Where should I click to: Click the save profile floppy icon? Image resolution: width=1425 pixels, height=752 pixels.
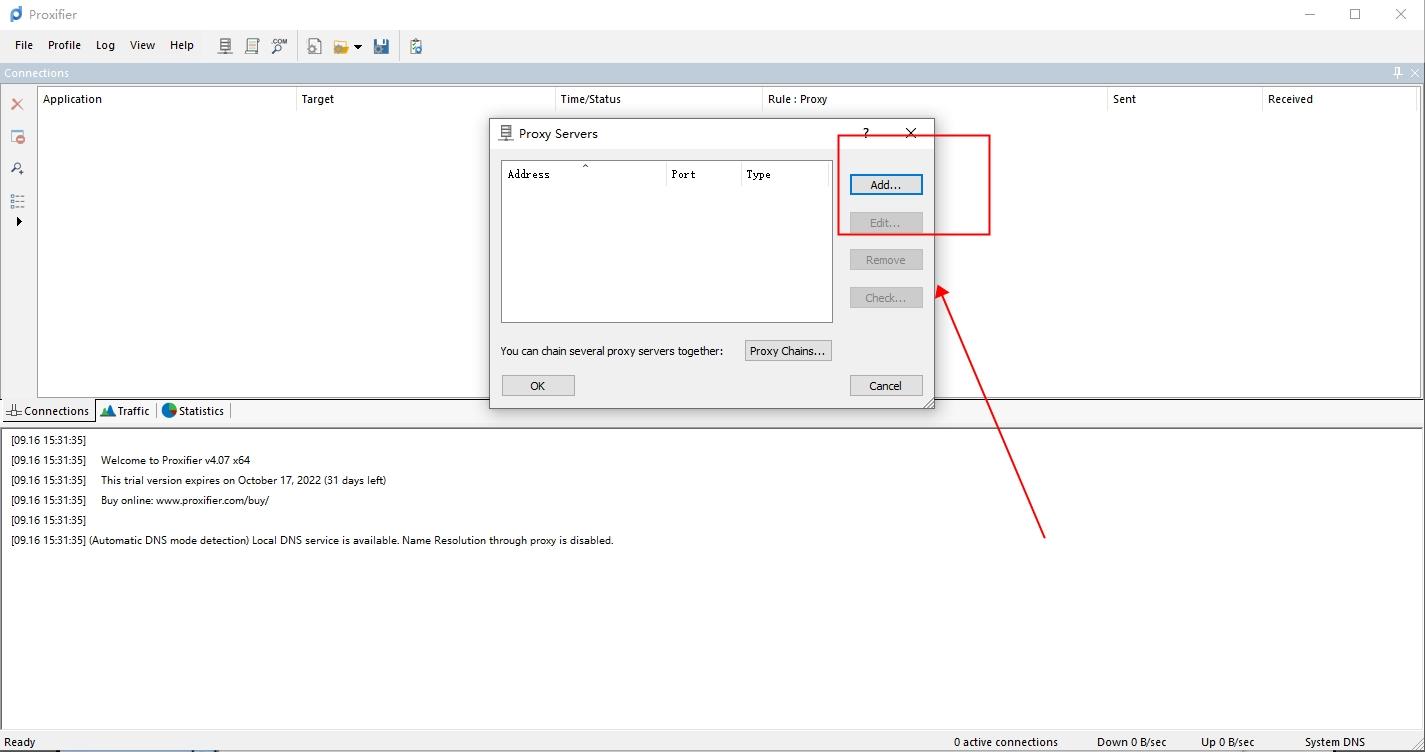[381, 46]
